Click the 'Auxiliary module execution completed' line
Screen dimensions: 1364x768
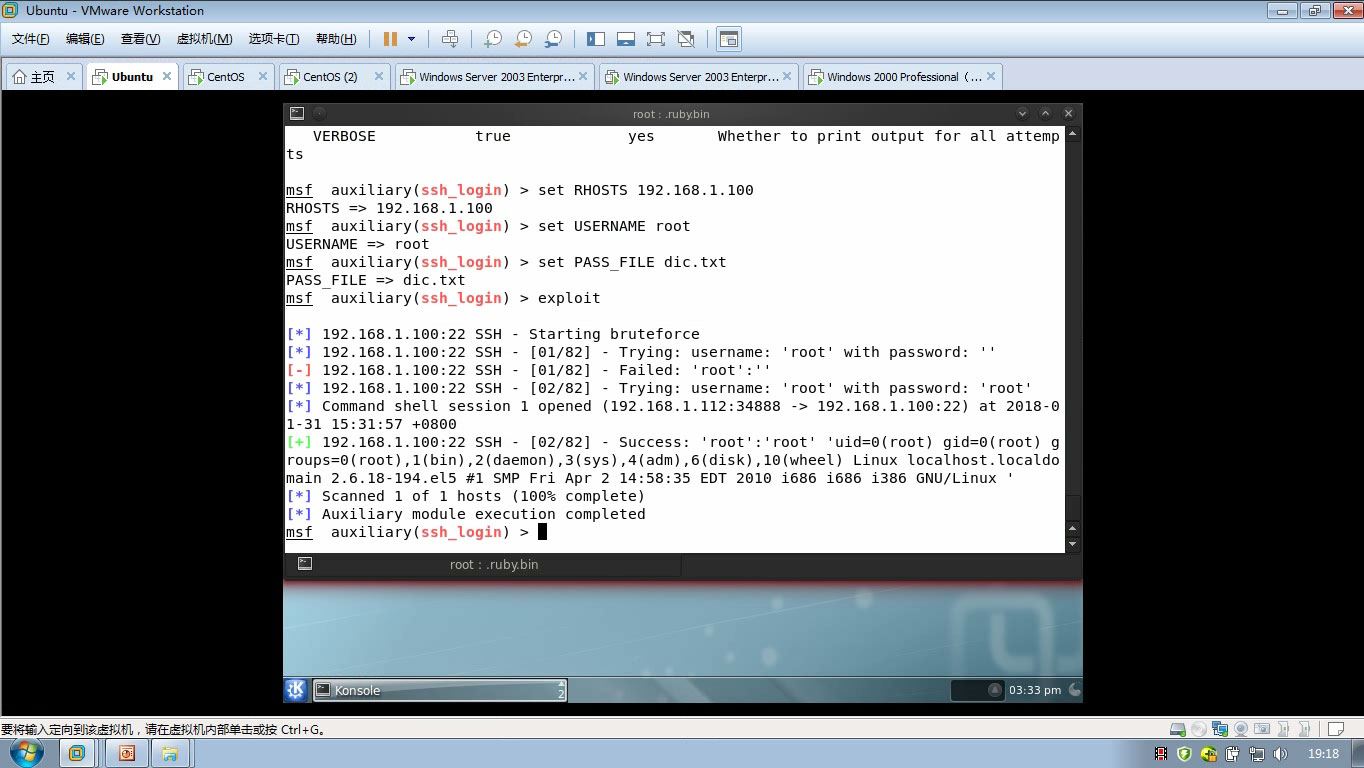pyautogui.click(x=466, y=514)
